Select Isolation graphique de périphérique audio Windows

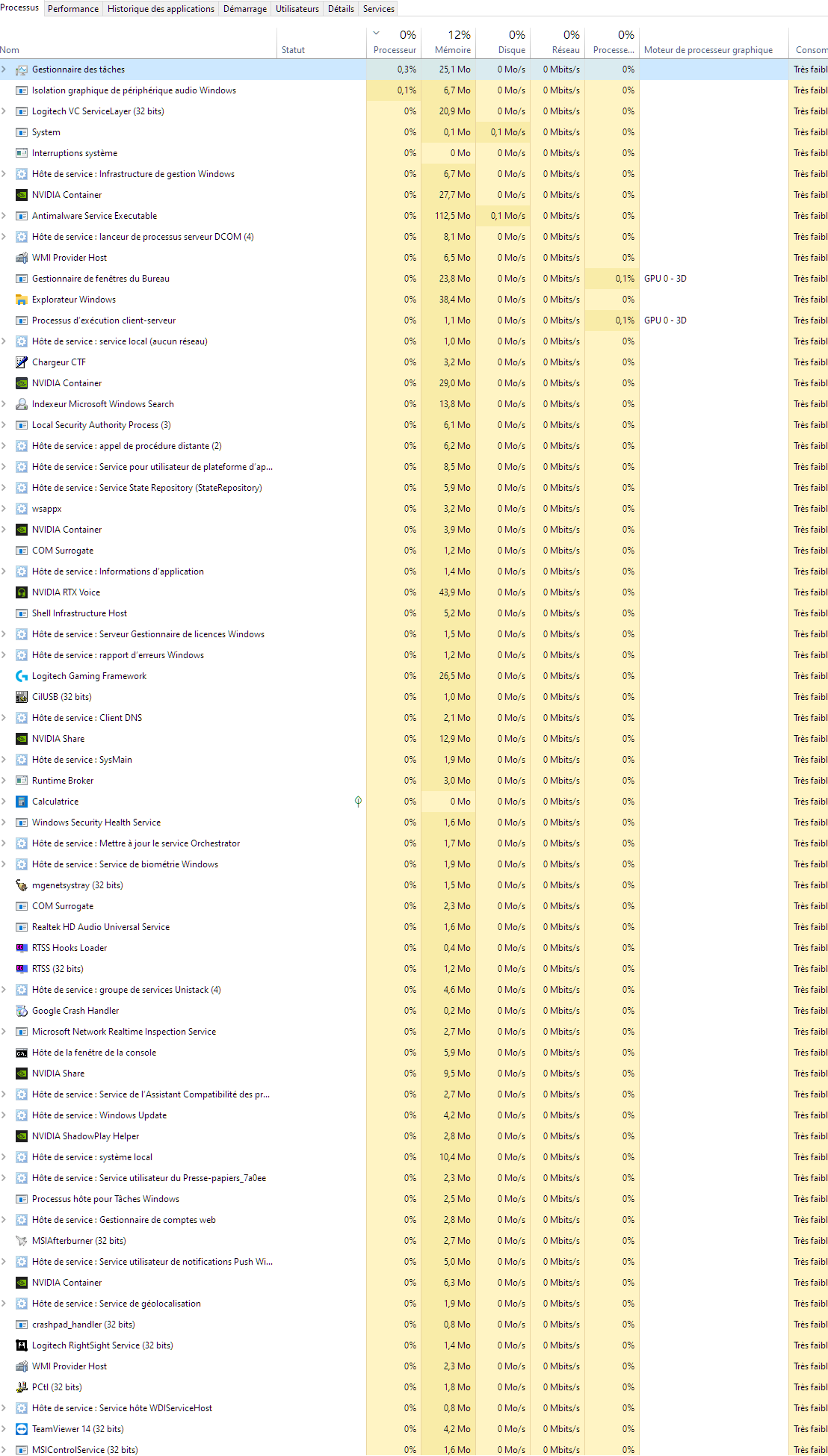[x=414, y=90]
